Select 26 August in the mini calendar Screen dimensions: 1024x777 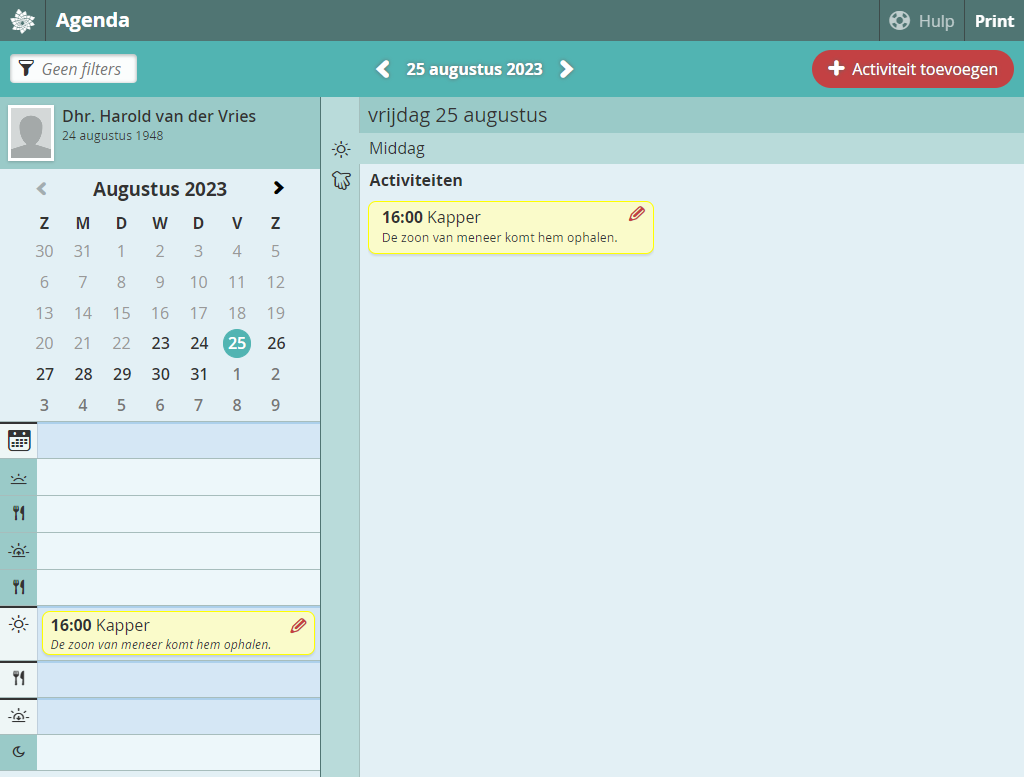(x=276, y=343)
